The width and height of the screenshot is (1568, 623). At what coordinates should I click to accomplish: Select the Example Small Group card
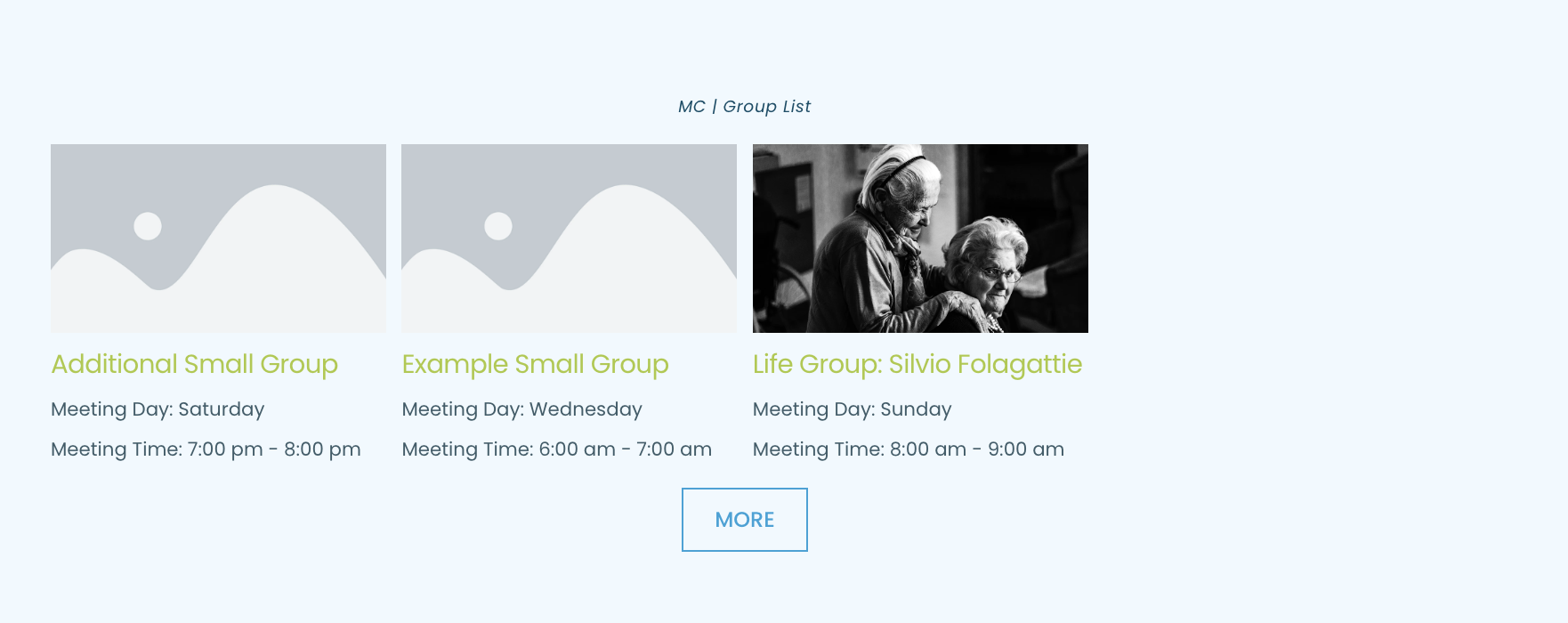point(569,303)
